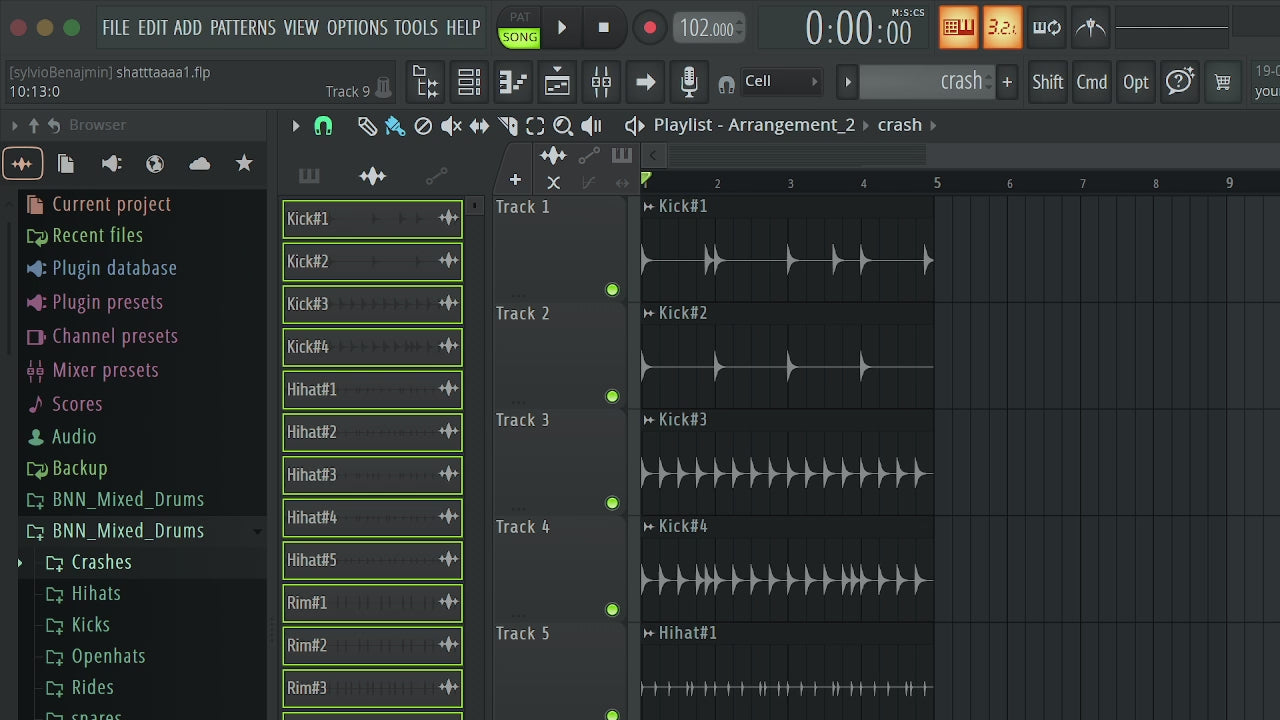Open the playlist options arrow menu
This screenshot has width=1280, height=720.
click(296, 126)
